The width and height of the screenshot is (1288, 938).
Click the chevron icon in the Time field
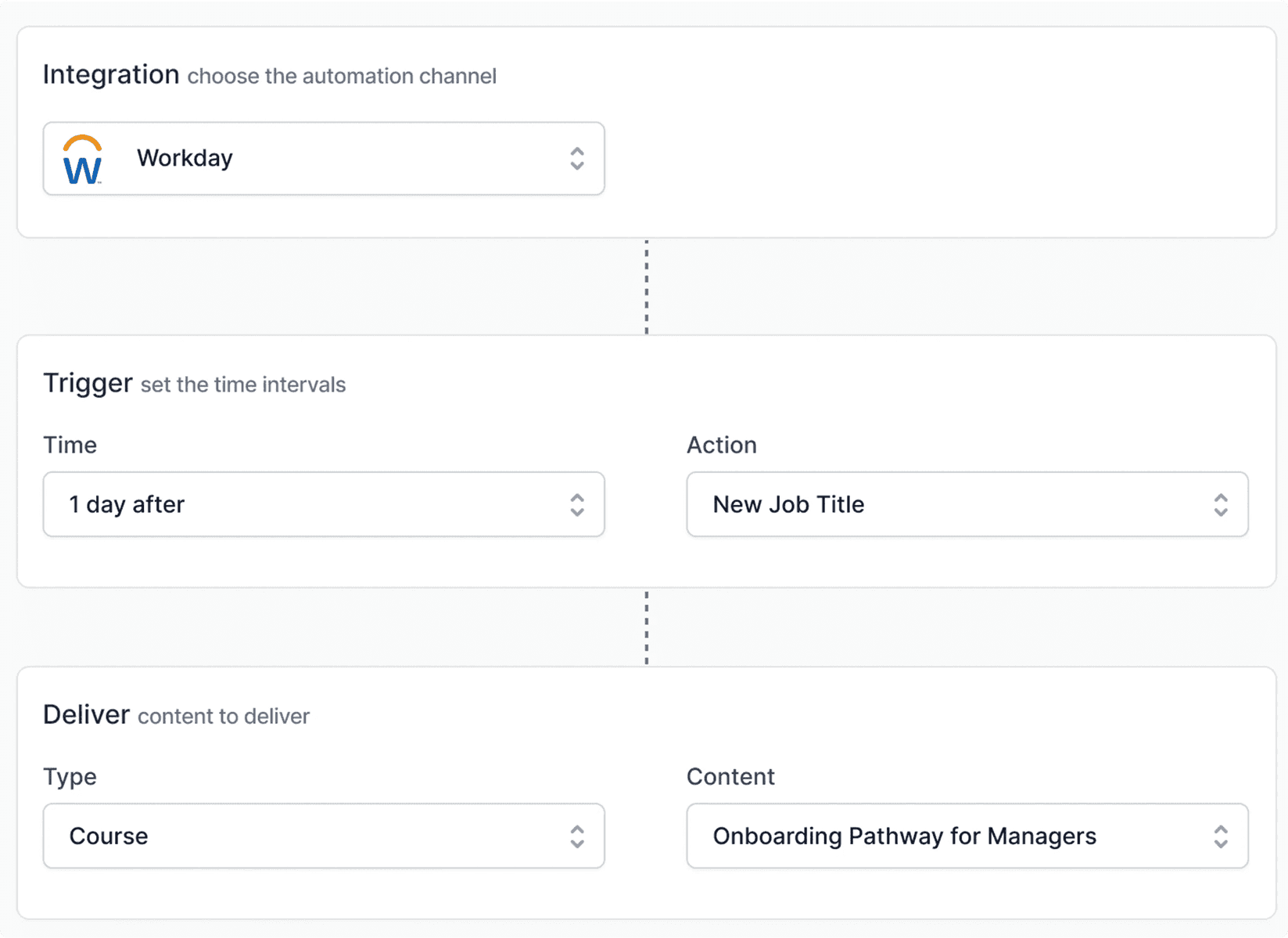(577, 505)
